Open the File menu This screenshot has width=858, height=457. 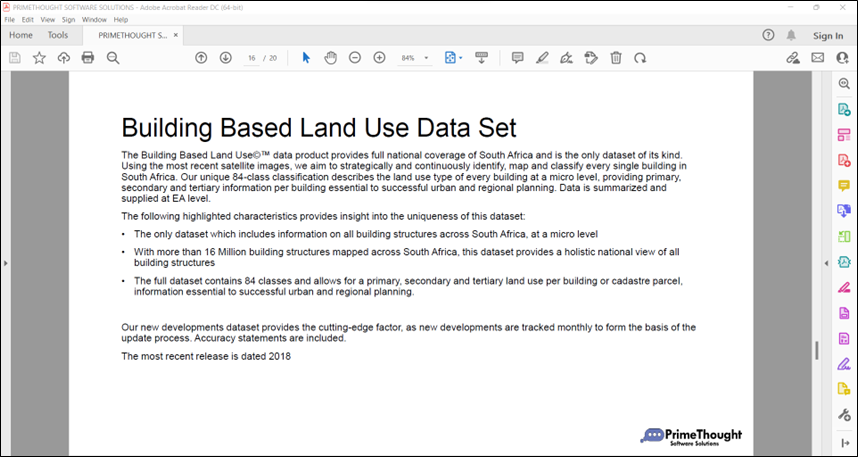(x=9, y=20)
